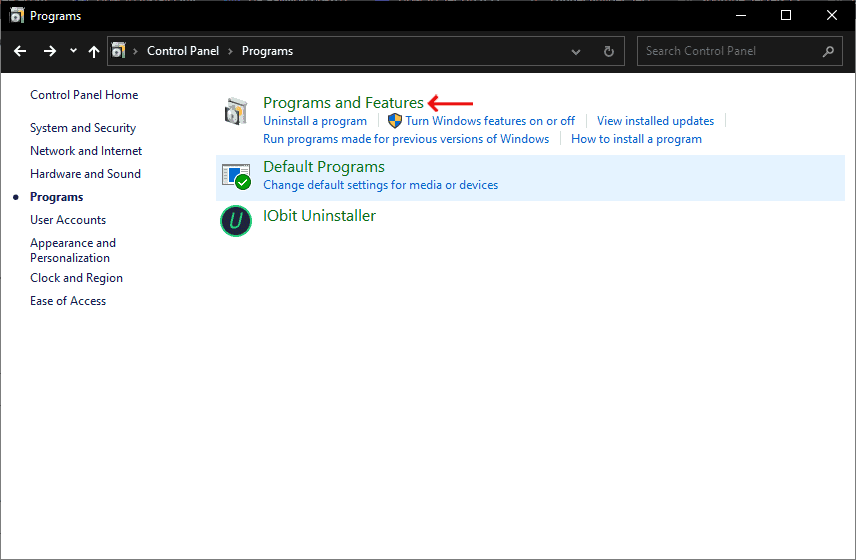The image size is (856, 560).
Task: Go back with the left arrow
Action: click(x=20, y=51)
